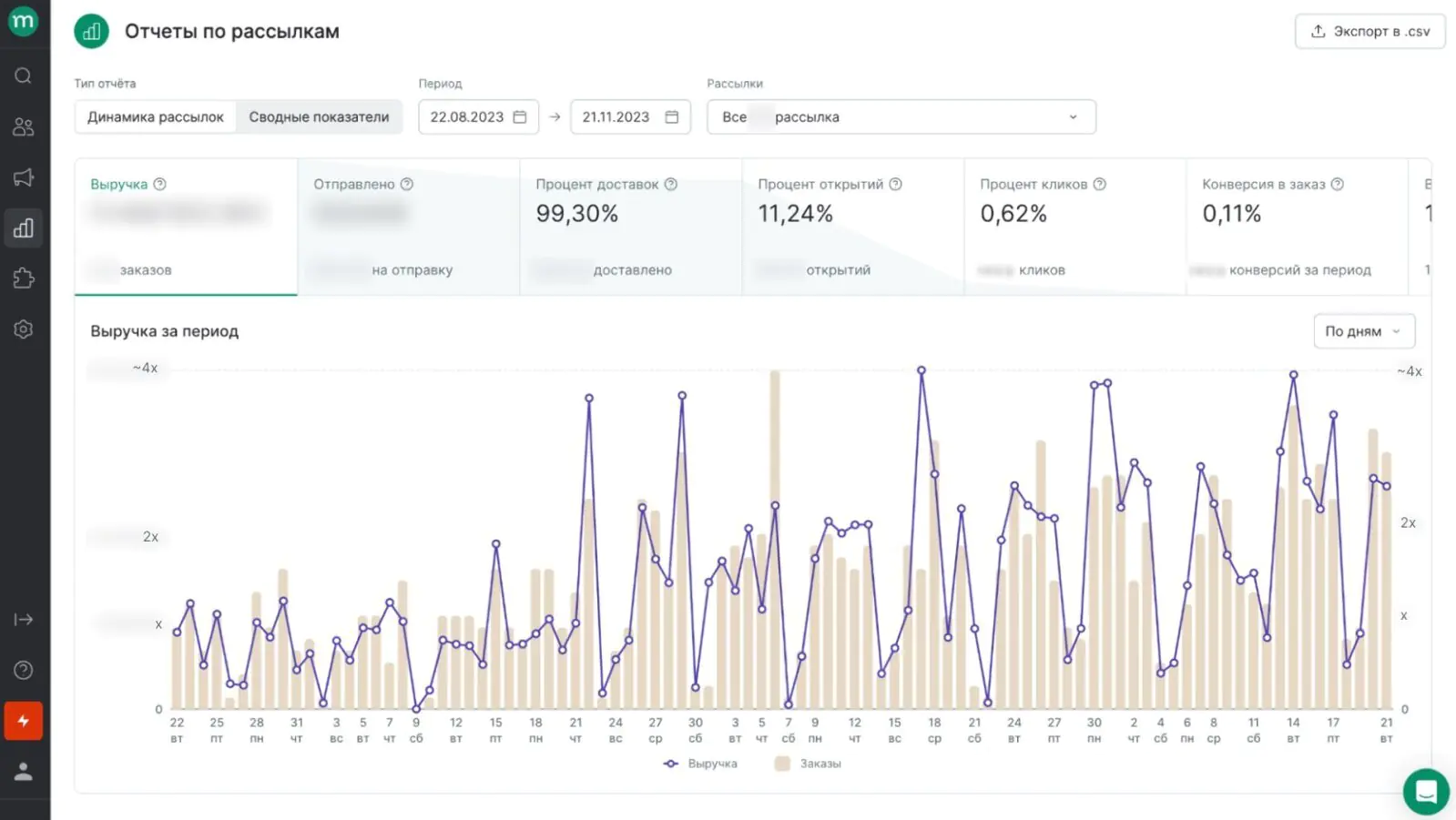Click the Выручка за период chart title
Viewport: 1456px width, 820px height.
point(164,331)
